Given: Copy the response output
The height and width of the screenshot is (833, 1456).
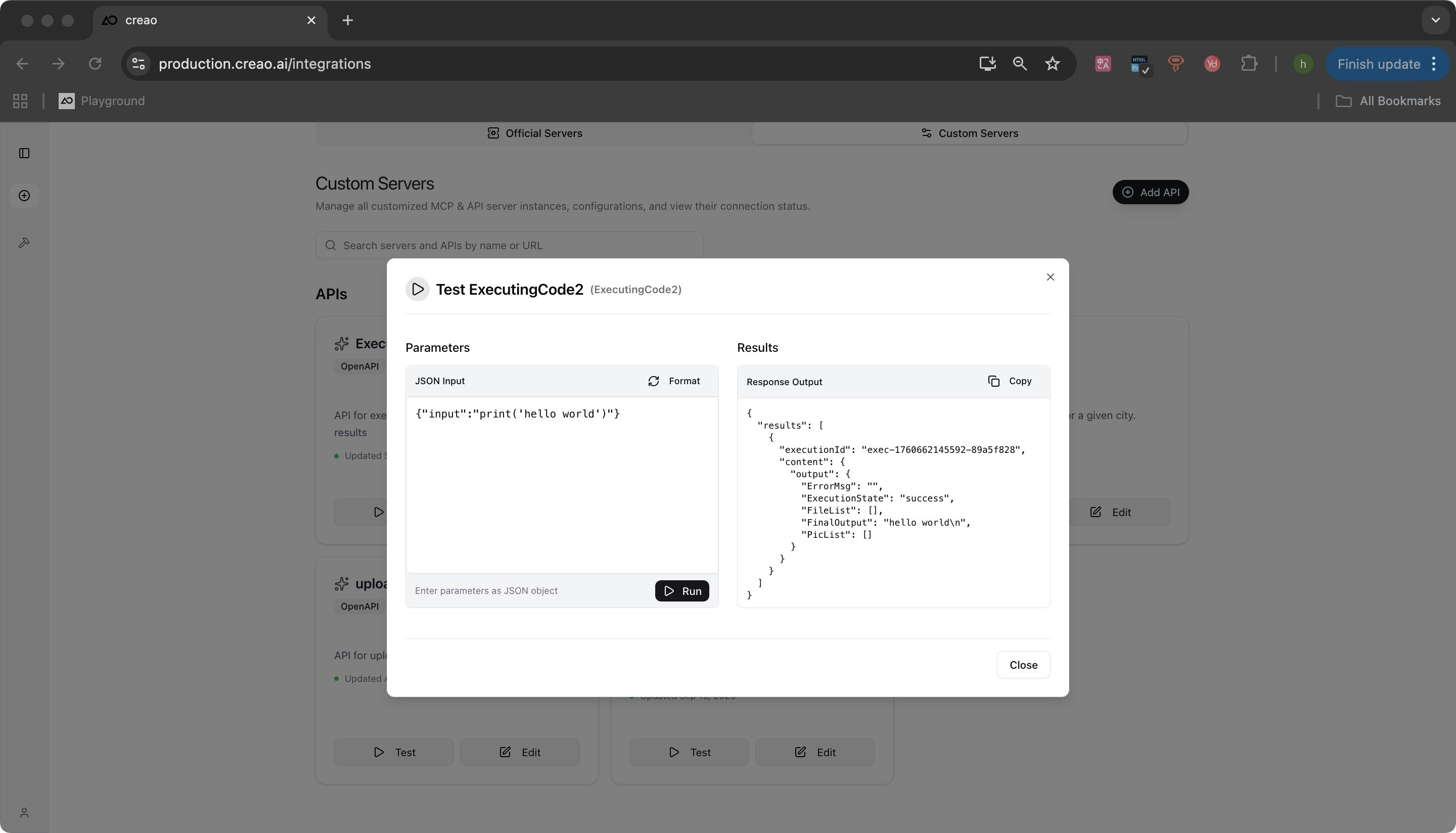Looking at the screenshot, I should [x=1010, y=381].
